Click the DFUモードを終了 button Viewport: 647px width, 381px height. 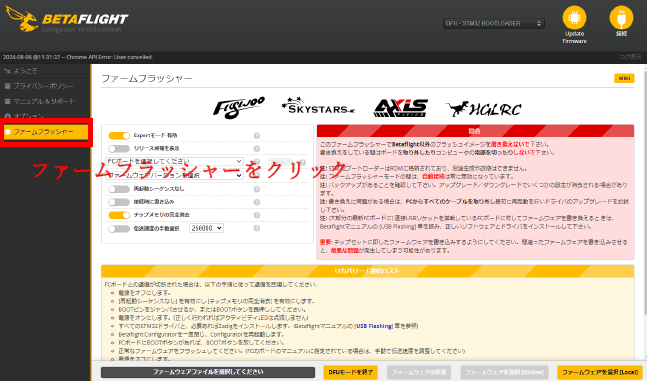350,372
